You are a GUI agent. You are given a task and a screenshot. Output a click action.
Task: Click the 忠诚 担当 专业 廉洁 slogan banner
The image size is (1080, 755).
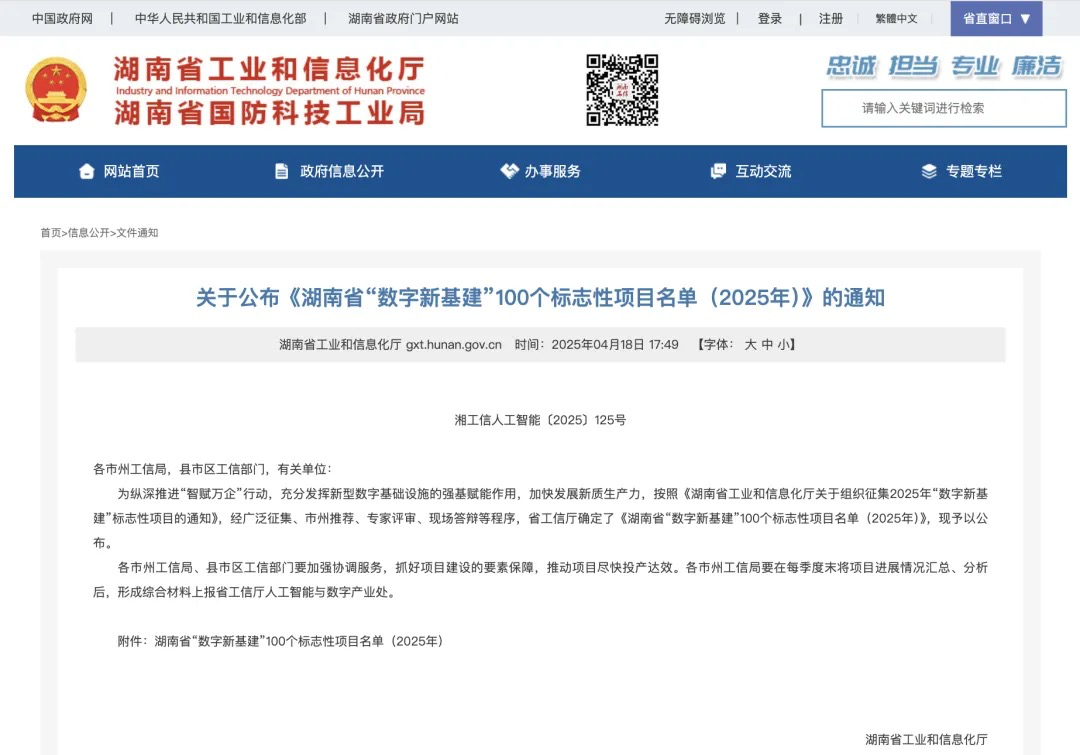point(944,66)
